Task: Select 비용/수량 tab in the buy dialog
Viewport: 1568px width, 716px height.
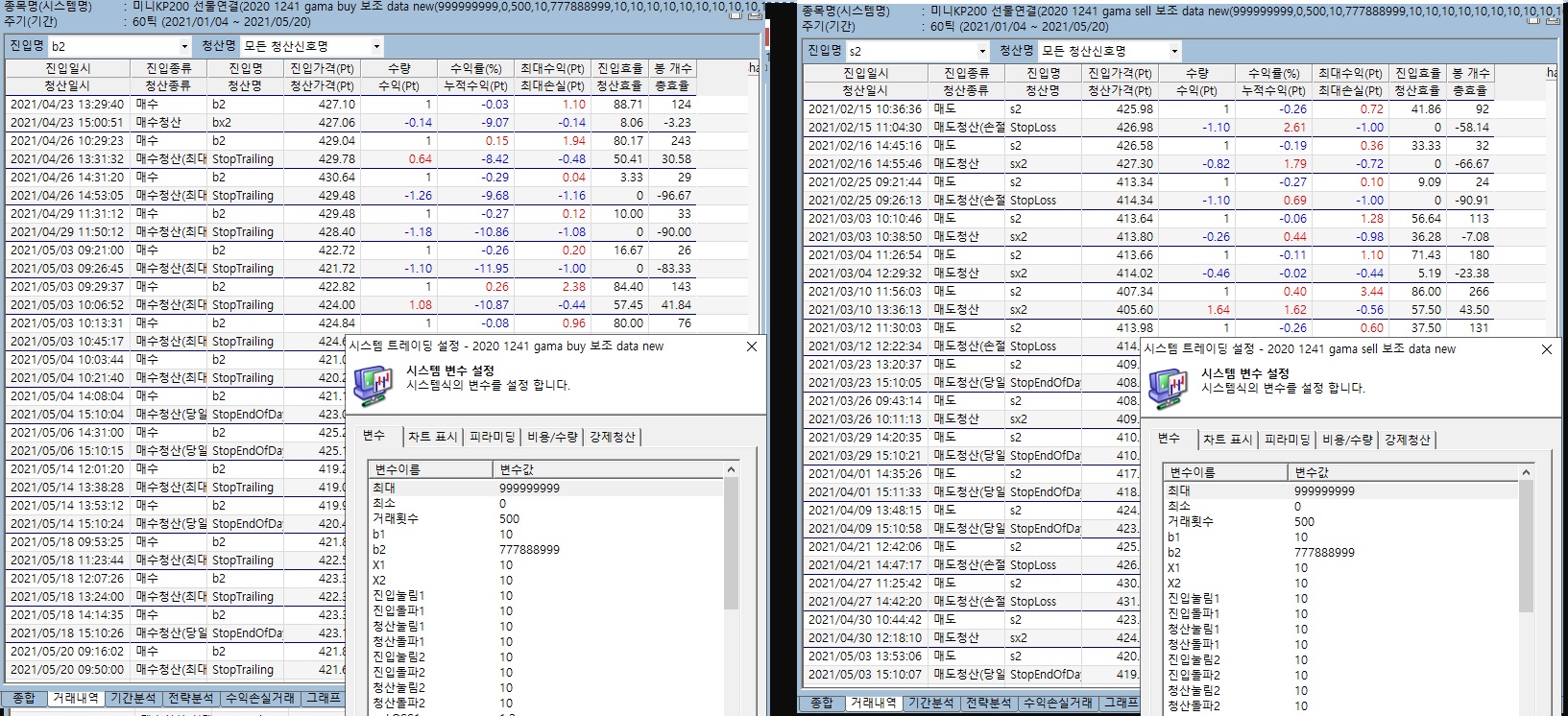Action: (x=552, y=437)
